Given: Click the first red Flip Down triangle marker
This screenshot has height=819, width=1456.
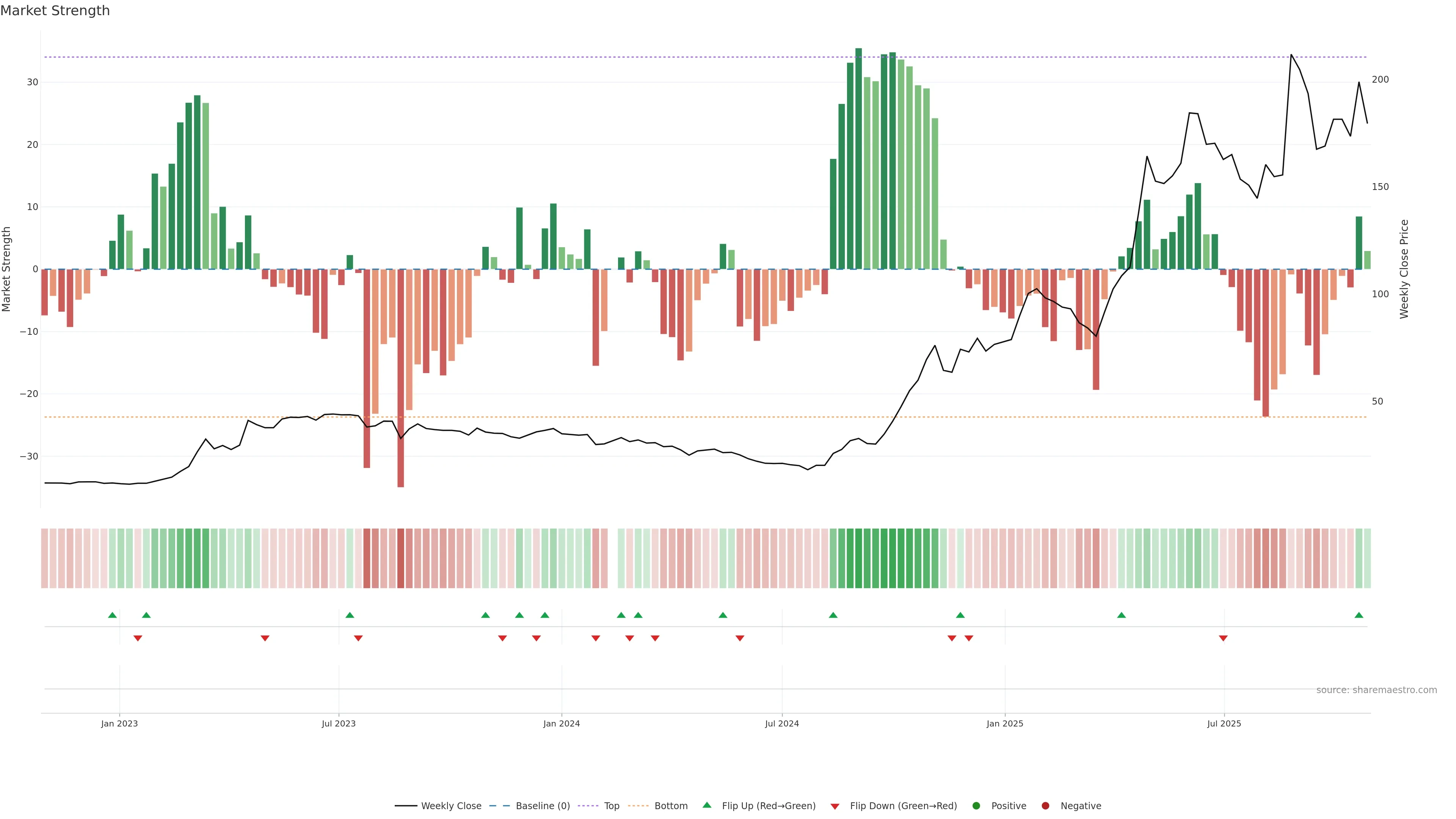Looking at the screenshot, I should pos(137,638).
